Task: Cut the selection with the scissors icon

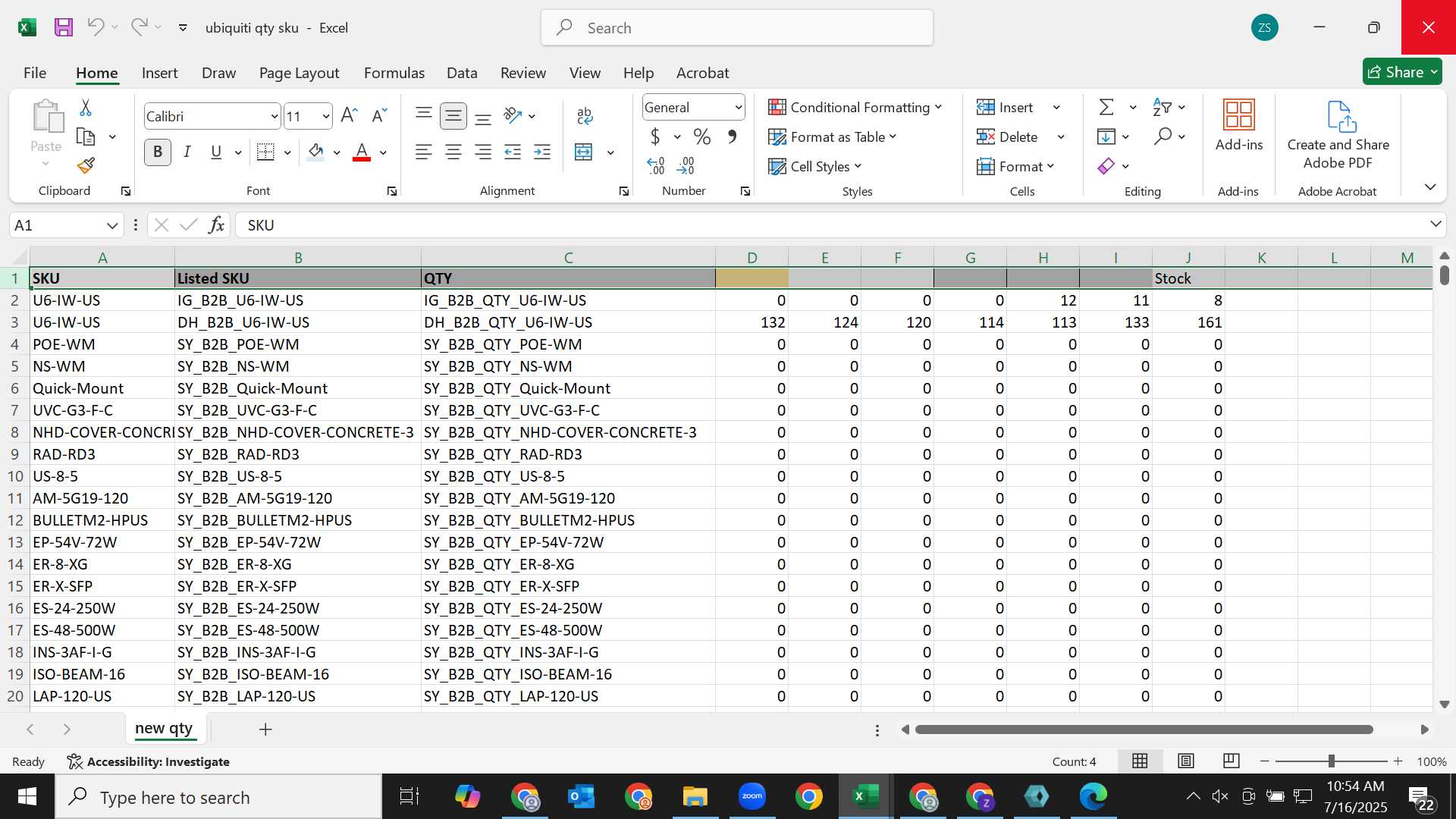Action: pyautogui.click(x=86, y=108)
